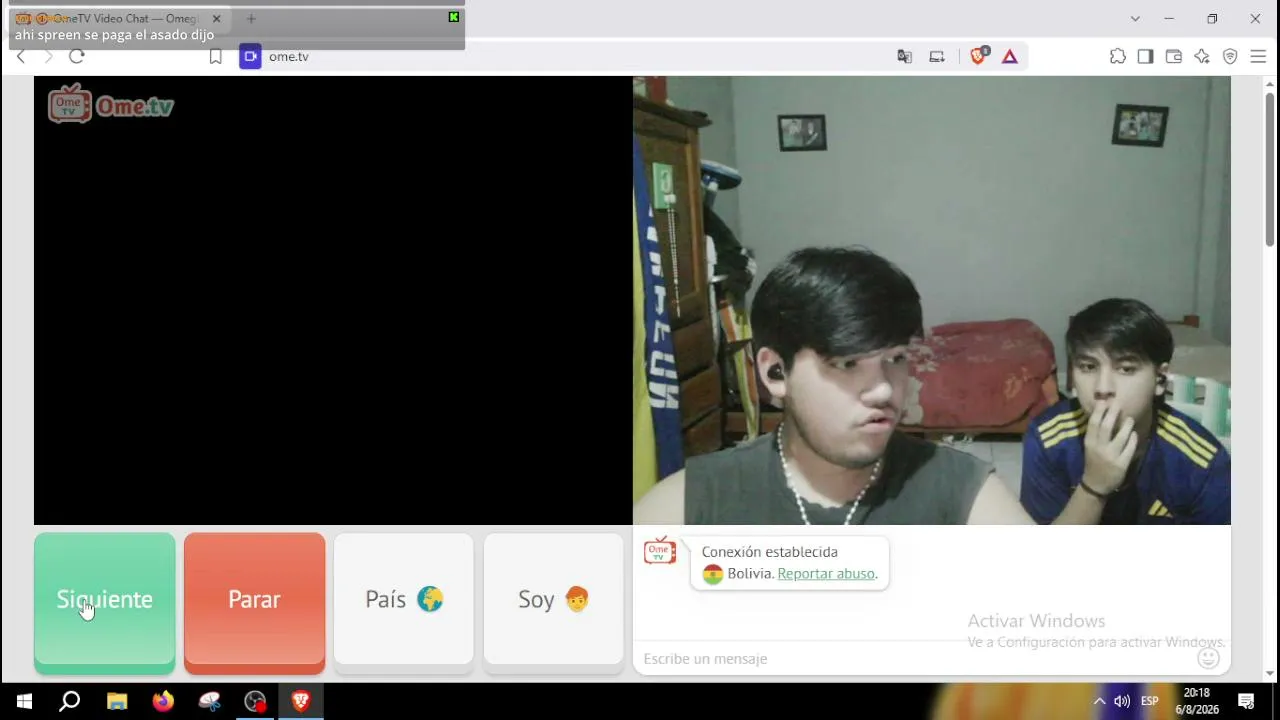The width and height of the screenshot is (1280, 720).
Task: Click the Ome.tv logo
Action: coord(111,105)
